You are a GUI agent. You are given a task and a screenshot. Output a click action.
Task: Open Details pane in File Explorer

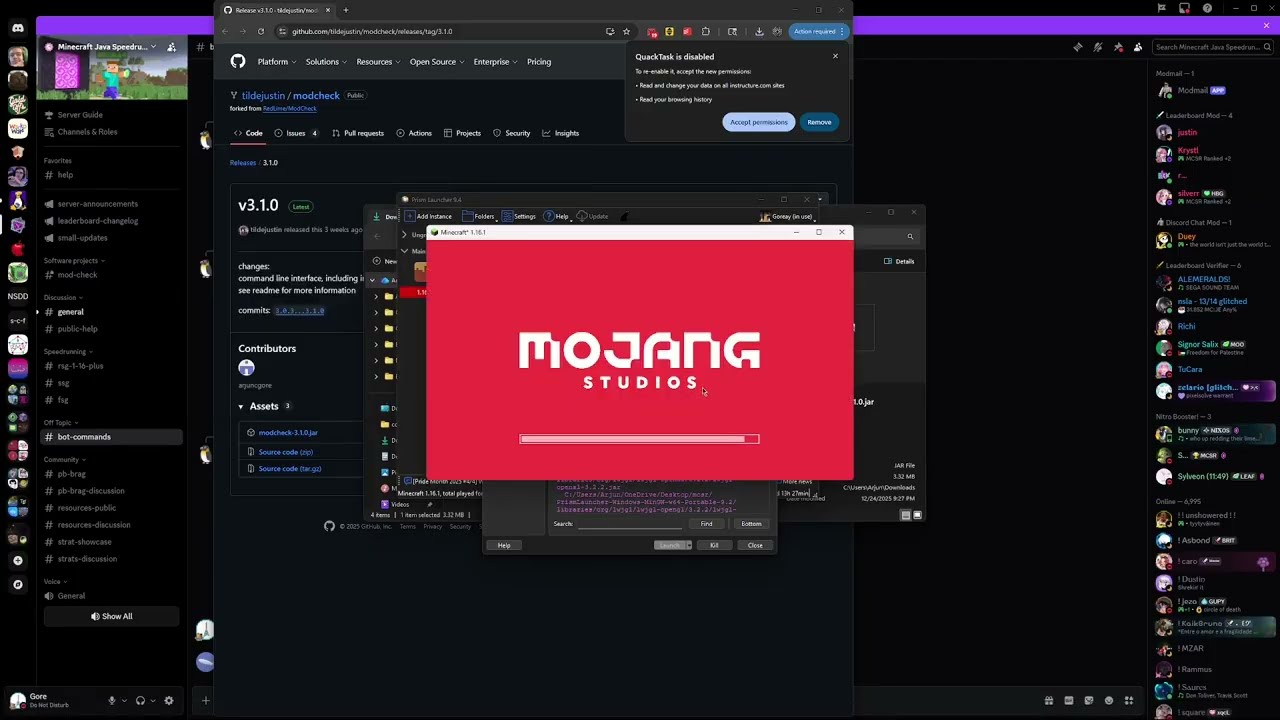pos(899,261)
